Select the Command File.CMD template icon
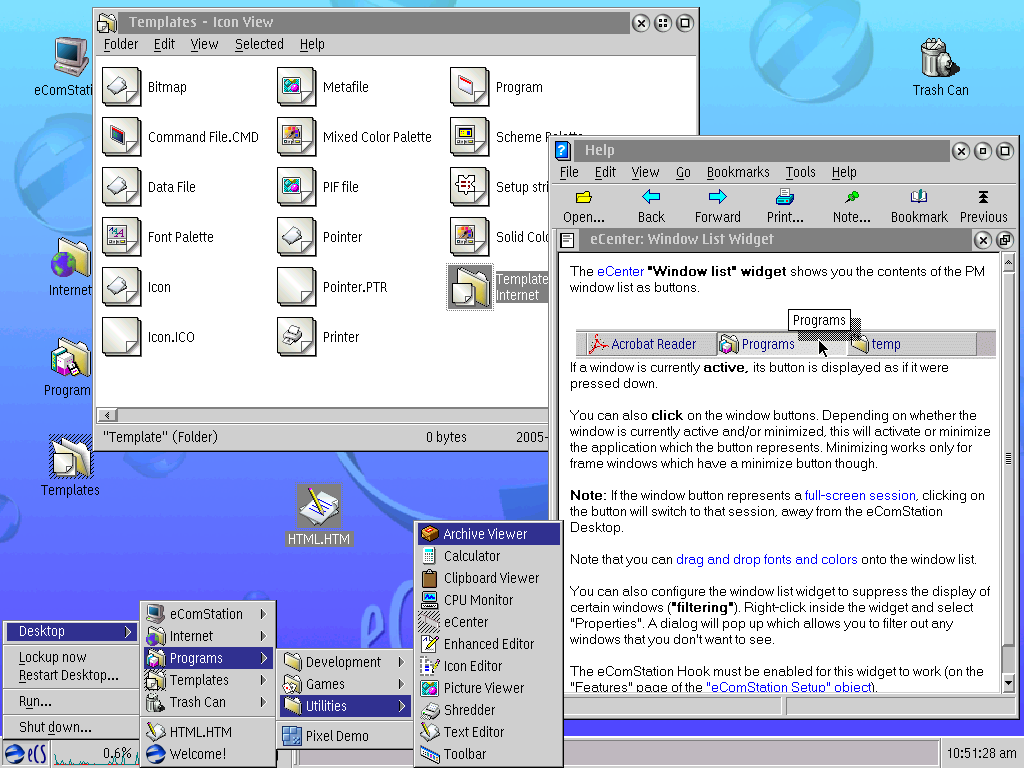 [x=121, y=137]
